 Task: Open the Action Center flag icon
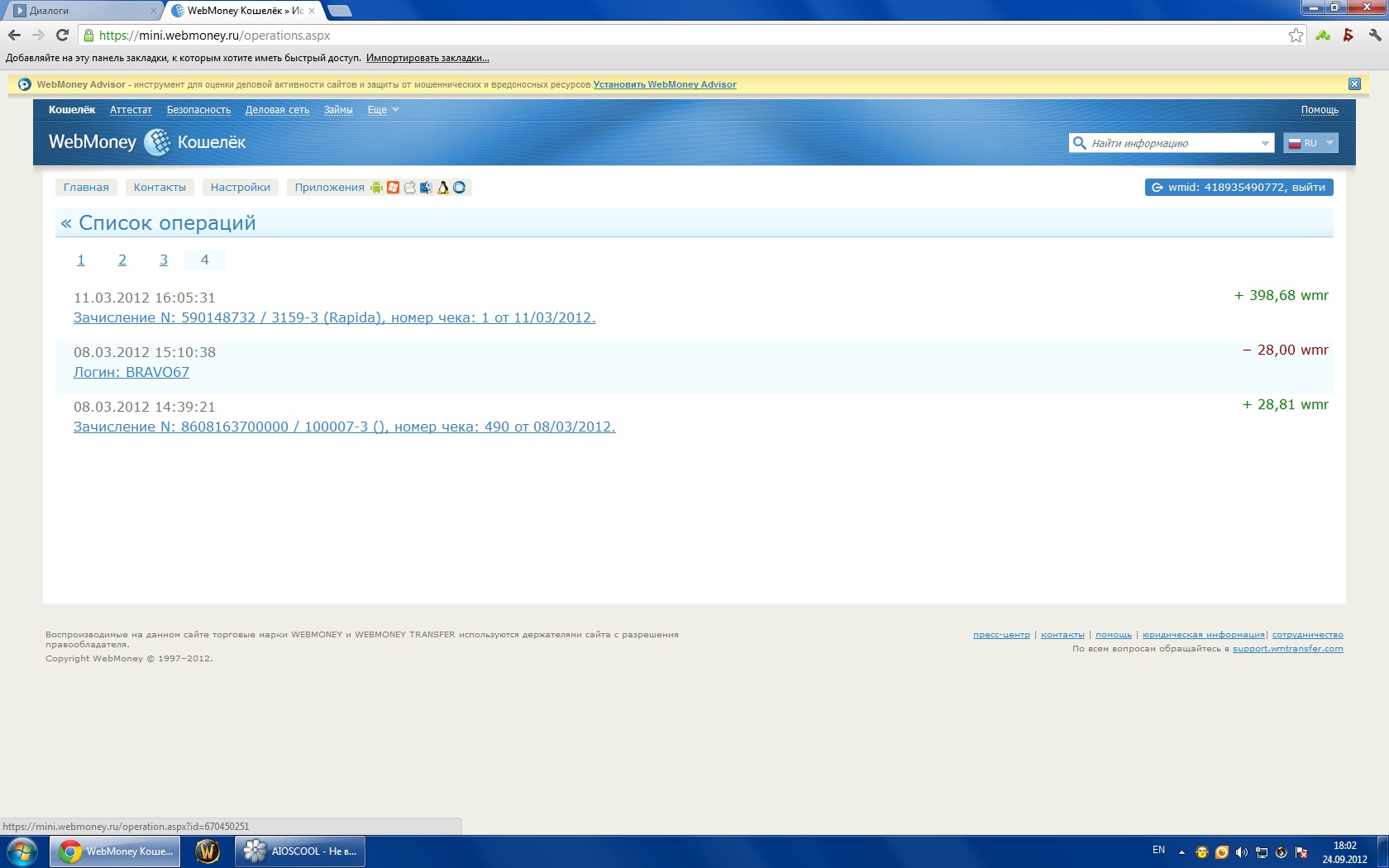pos(1301,852)
